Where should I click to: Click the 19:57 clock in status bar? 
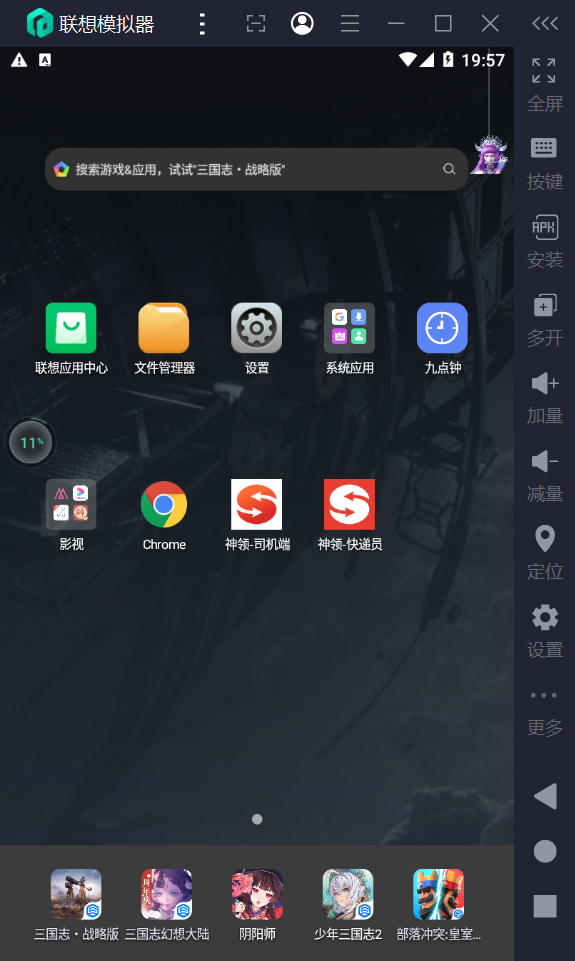pyautogui.click(x=483, y=60)
